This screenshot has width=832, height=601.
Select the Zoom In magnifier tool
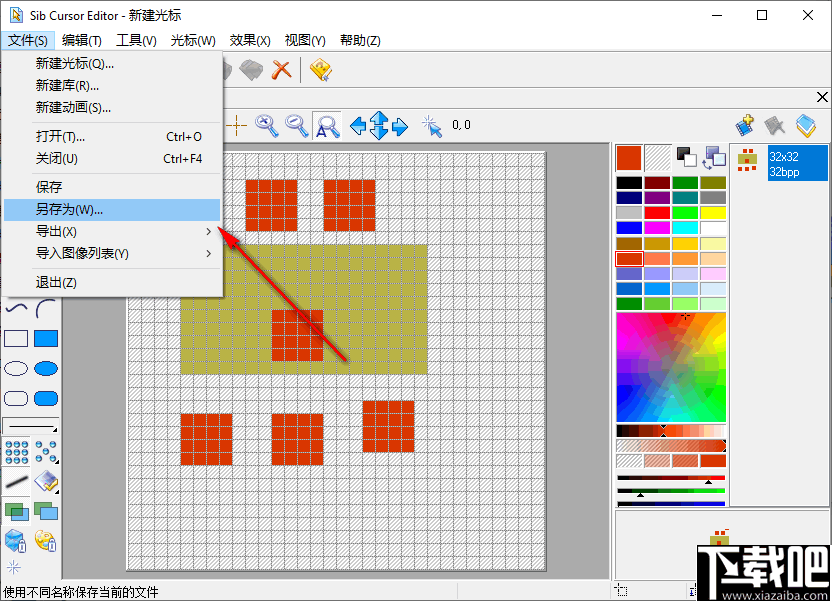(265, 125)
